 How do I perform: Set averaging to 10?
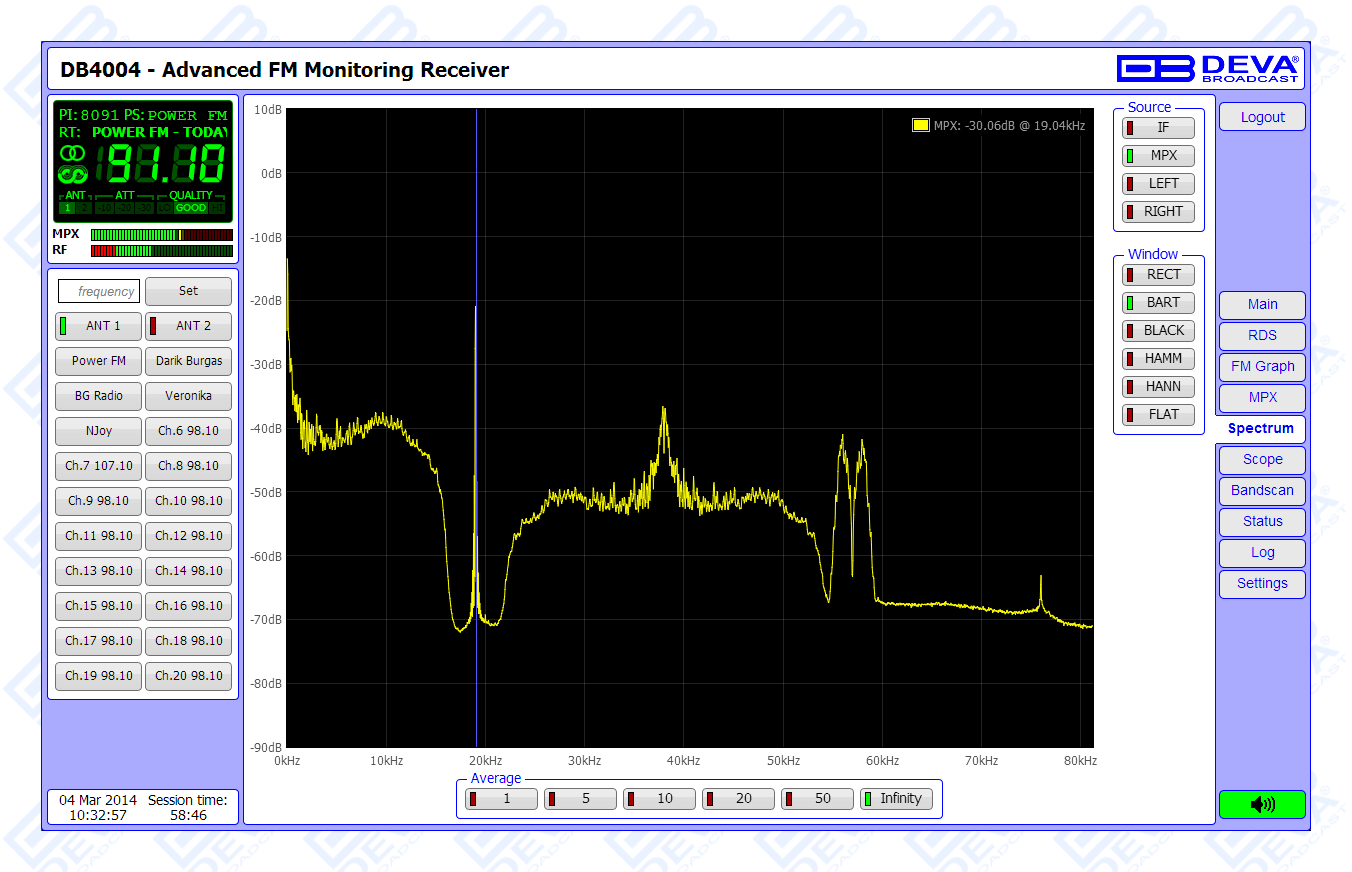click(x=659, y=799)
